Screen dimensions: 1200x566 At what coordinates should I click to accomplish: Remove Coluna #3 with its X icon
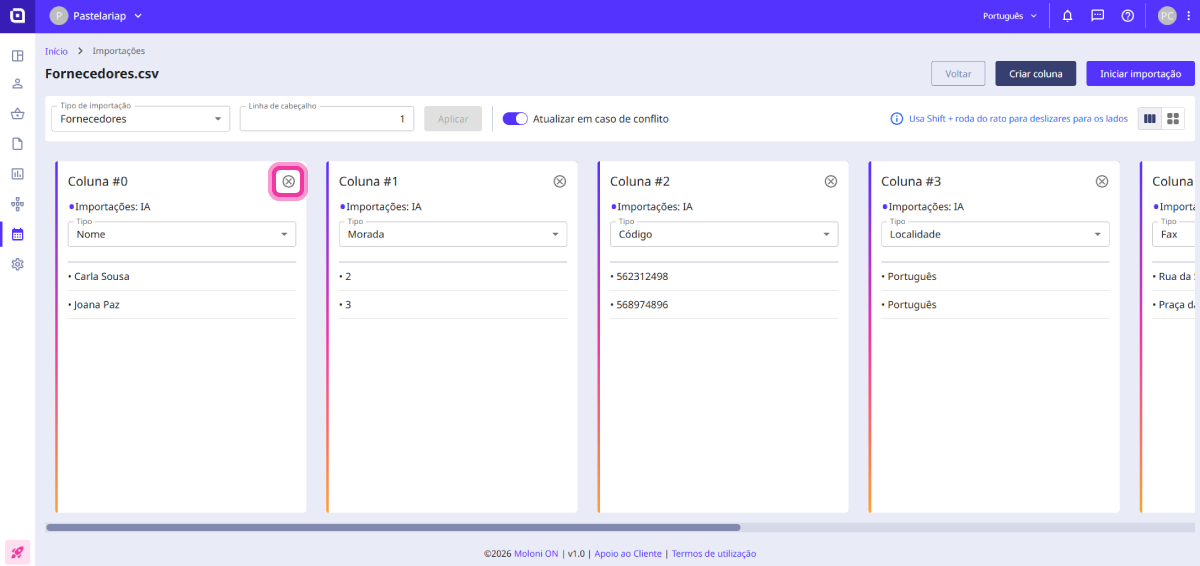[1102, 181]
